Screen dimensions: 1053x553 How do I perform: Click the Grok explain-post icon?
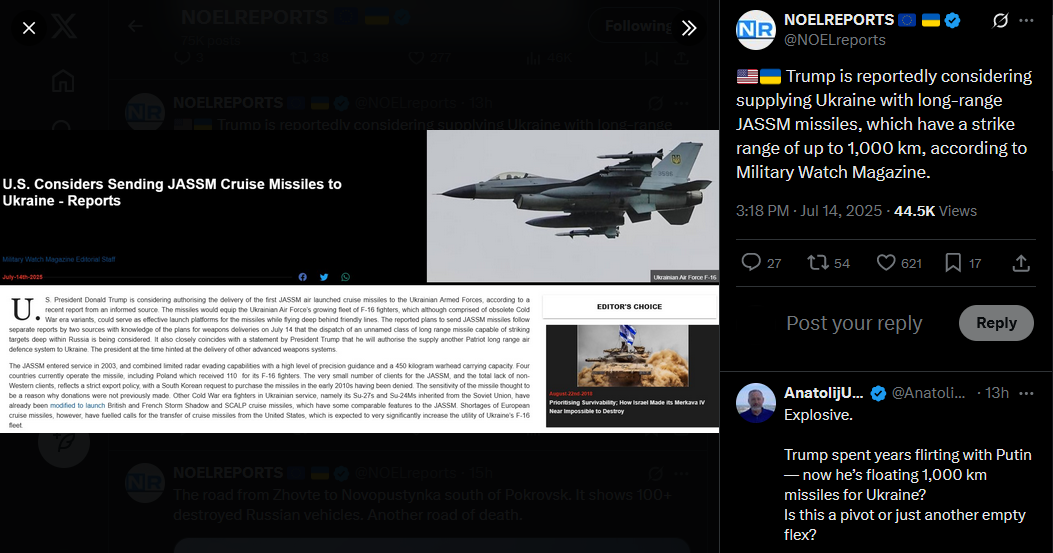click(x=1001, y=21)
